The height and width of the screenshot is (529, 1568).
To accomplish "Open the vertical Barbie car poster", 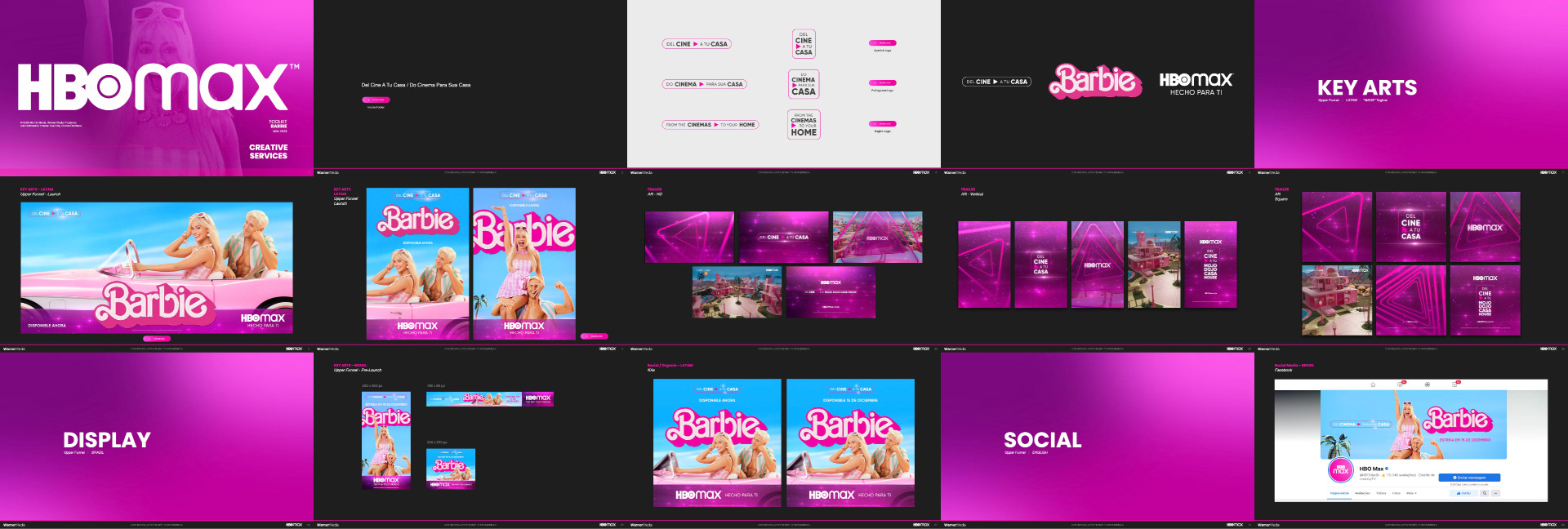I will (417, 264).
